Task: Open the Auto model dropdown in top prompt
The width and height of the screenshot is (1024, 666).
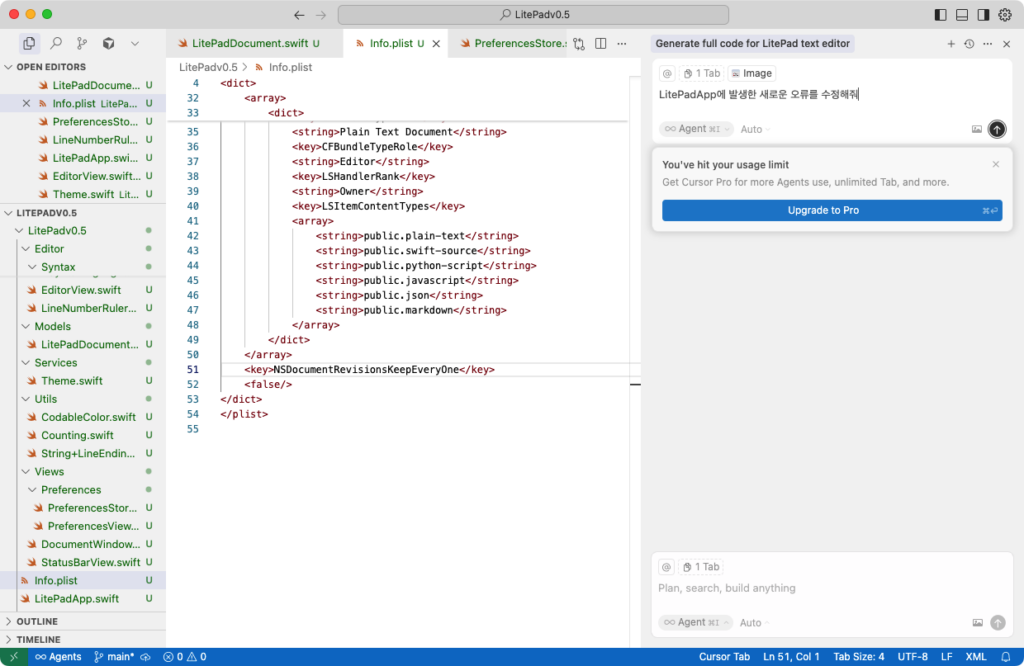Action: point(755,129)
